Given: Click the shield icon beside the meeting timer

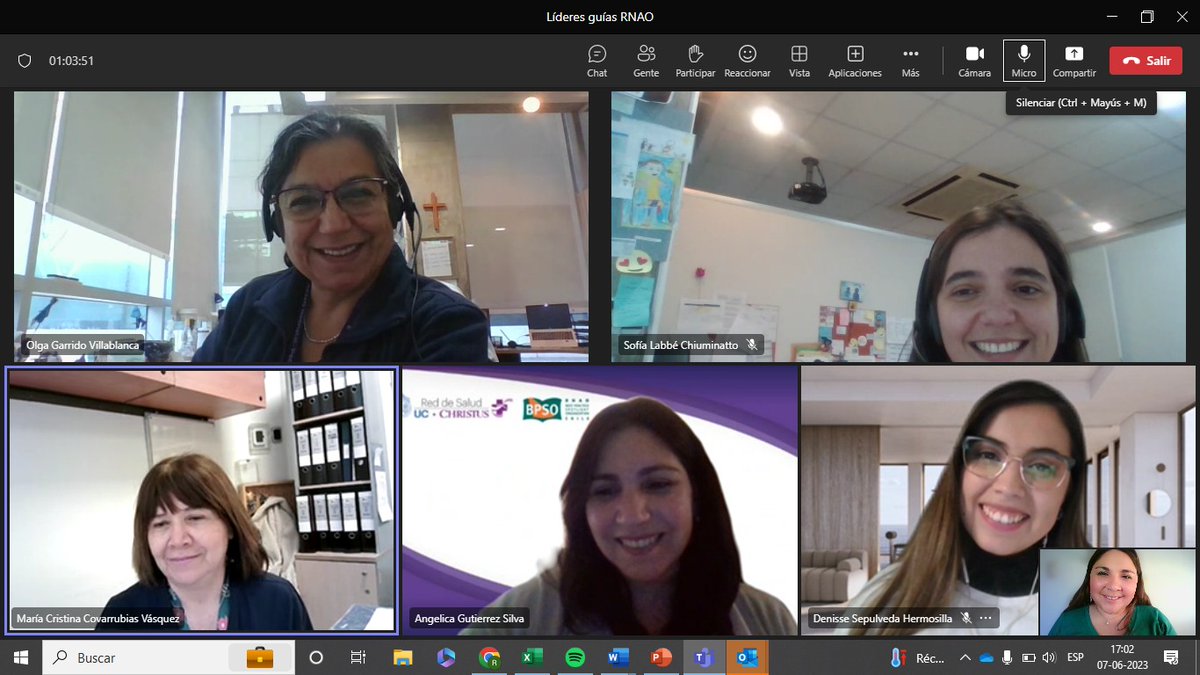Looking at the screenshot, I should pyautogui.click(x=25, y=60).
